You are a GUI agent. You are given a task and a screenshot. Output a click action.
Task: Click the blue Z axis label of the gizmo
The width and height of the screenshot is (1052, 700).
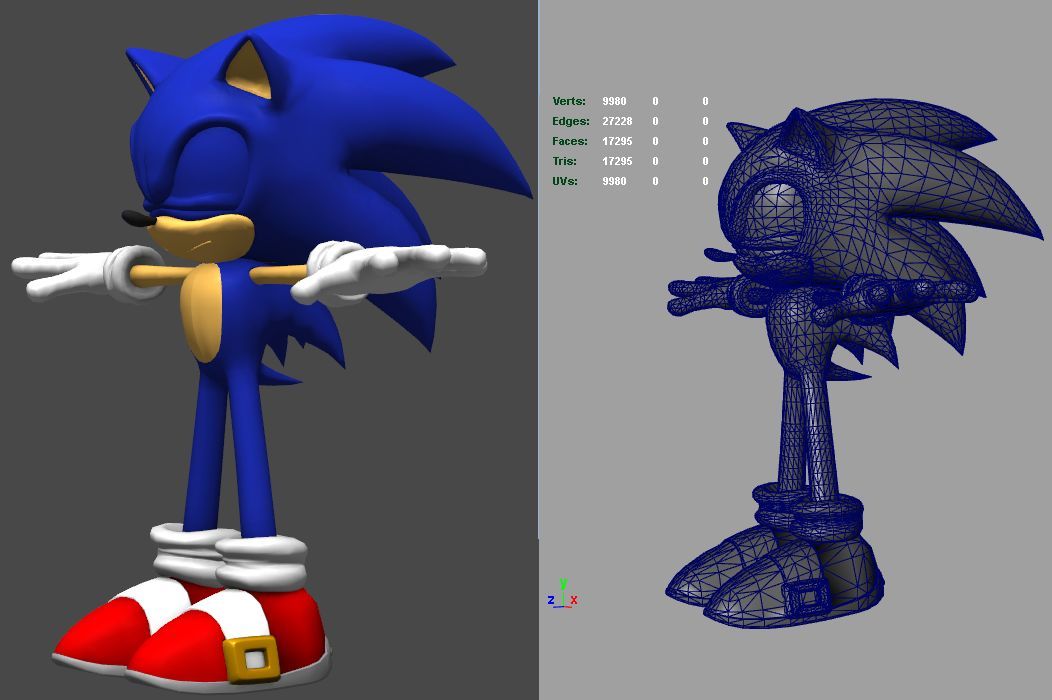pos(551,600)
